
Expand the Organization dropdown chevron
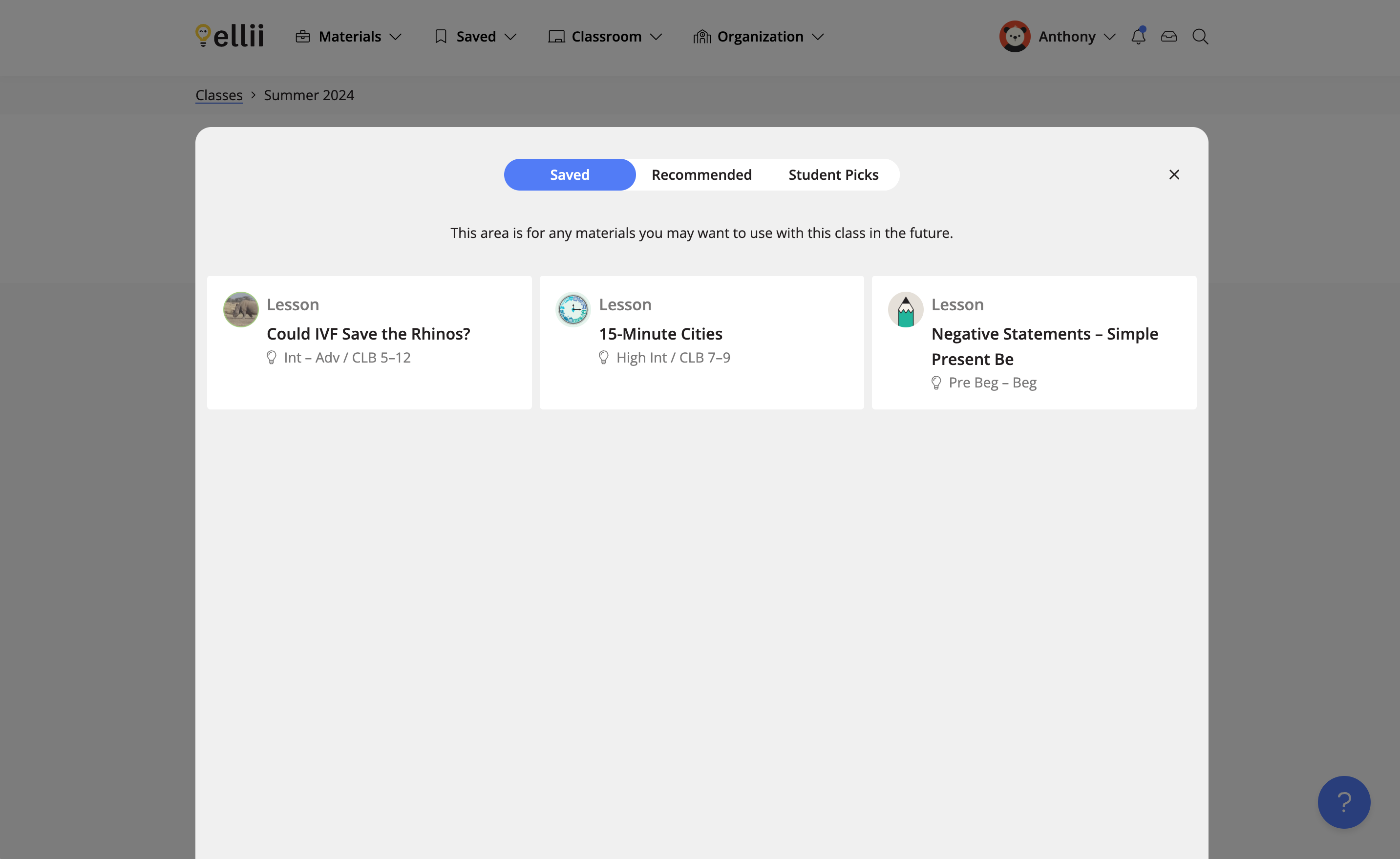[818, 37]
